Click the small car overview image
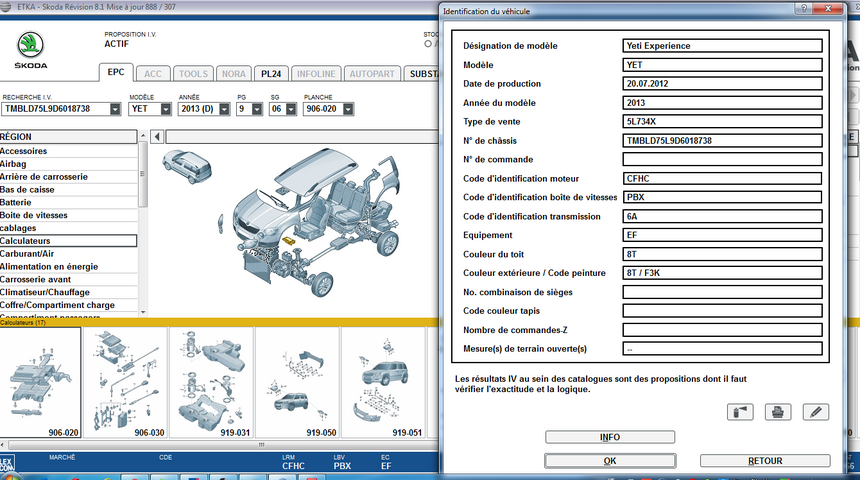 [x=187, y=167]
